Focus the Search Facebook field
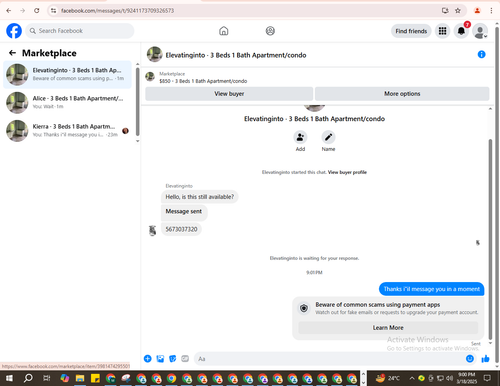Screen dimensions: 500x386 pyautogui.click(x=80, y=31)
